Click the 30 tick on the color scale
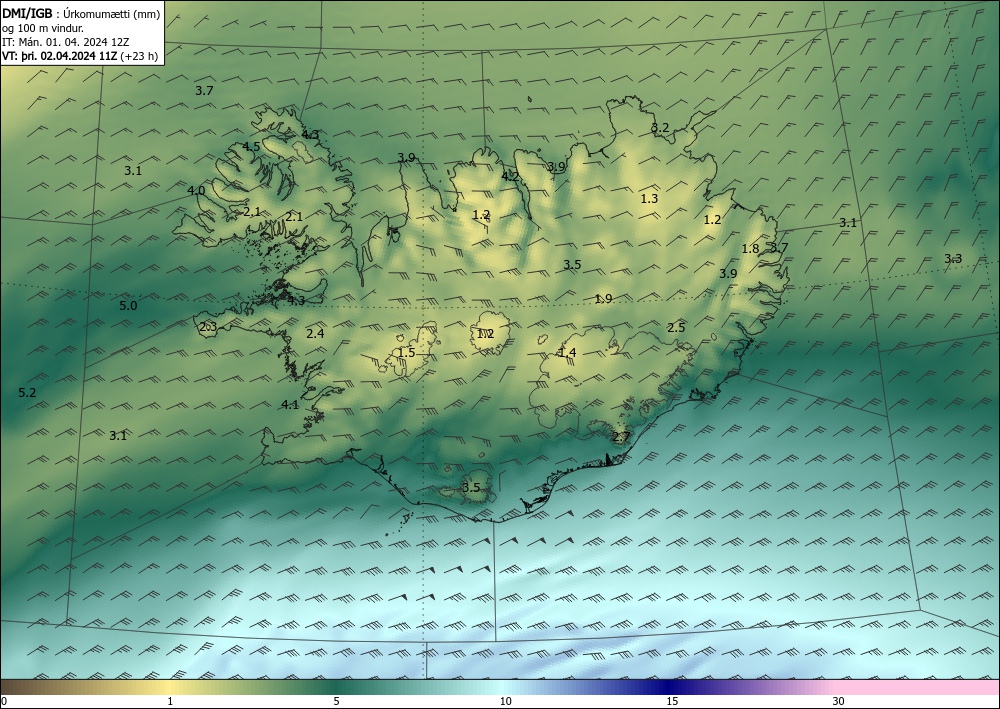The image size is (1000, 709). pos(839,701)
